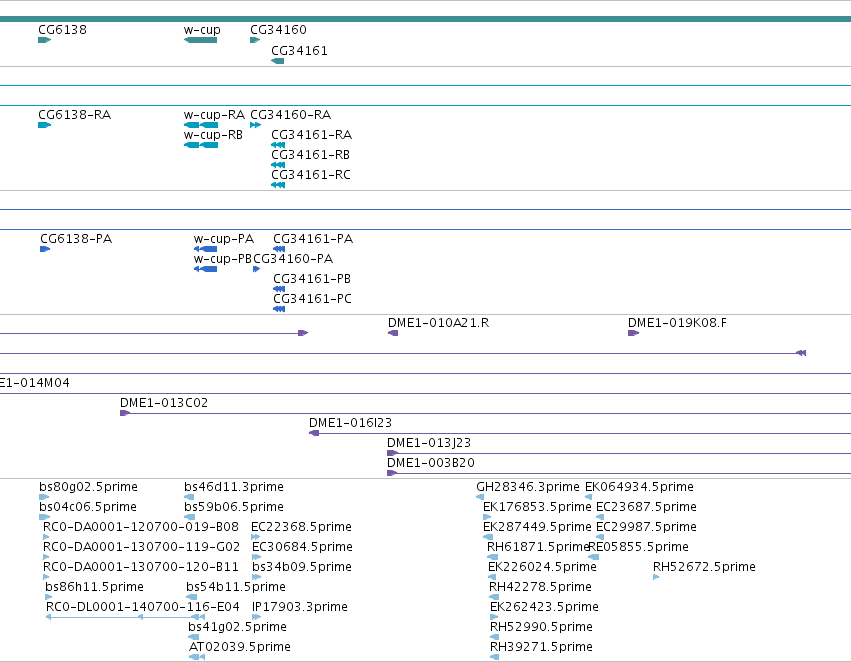This screenshot has width=851, height=662.
Task: Select transcript label CG34160-RA
Action: pyautogui.click(x=290, y=115)
